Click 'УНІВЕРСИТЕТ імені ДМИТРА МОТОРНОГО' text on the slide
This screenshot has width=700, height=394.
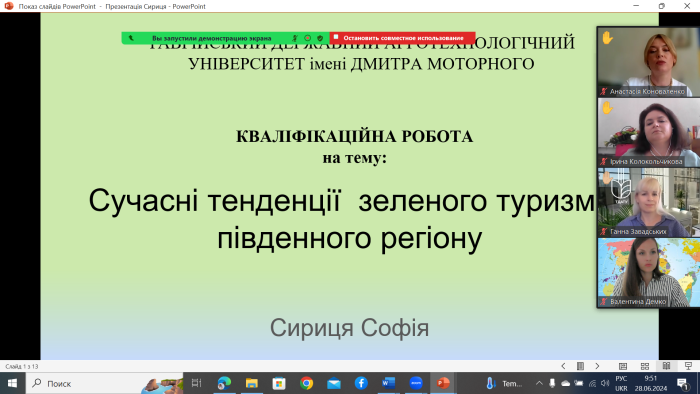361,64
